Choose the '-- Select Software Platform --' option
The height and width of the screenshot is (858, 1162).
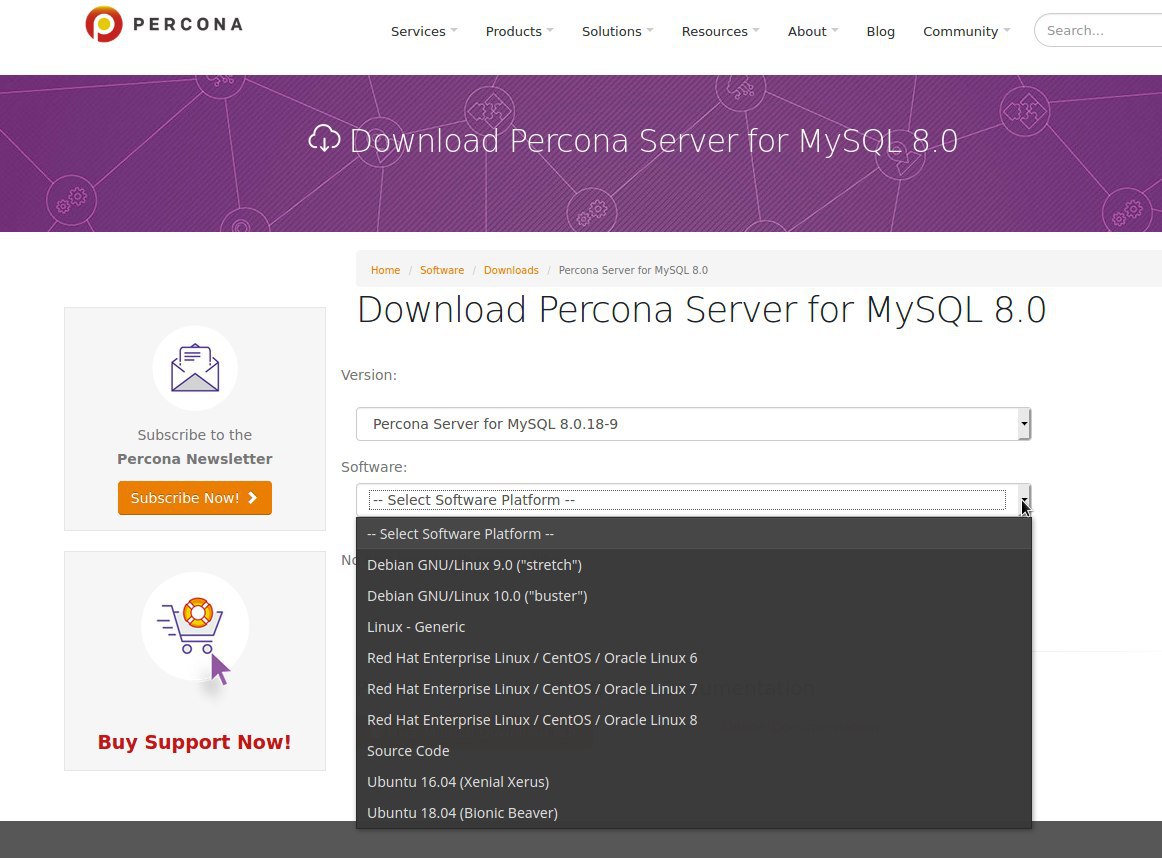coord(694,533)
